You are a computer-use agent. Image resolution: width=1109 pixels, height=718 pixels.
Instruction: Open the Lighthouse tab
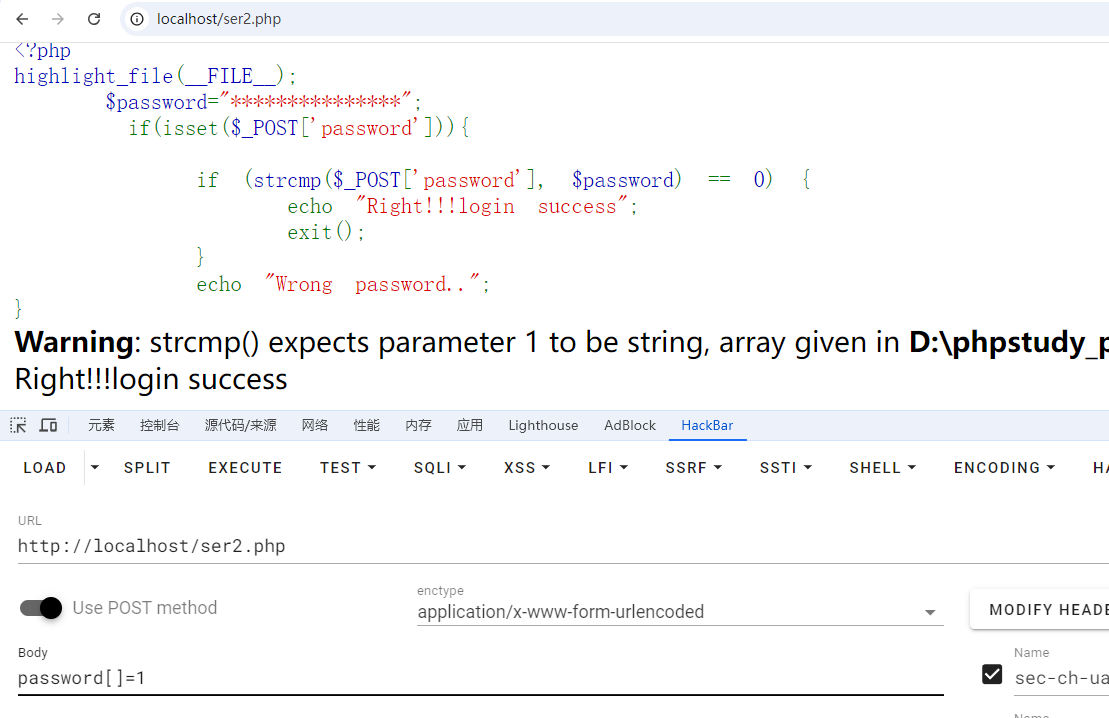click(543, 425)
